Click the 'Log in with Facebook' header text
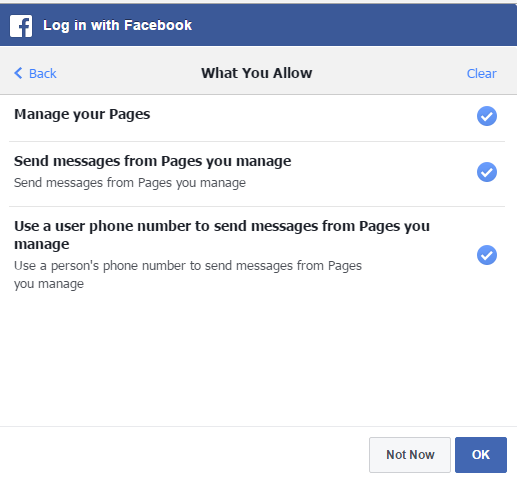 coord(117,25)
